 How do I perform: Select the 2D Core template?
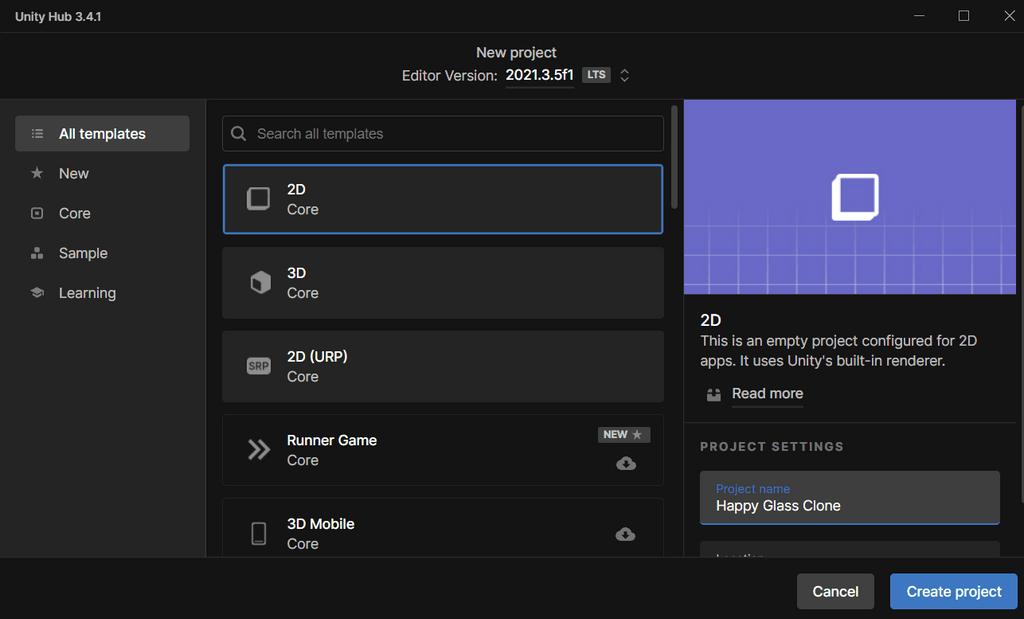[443, 199]
